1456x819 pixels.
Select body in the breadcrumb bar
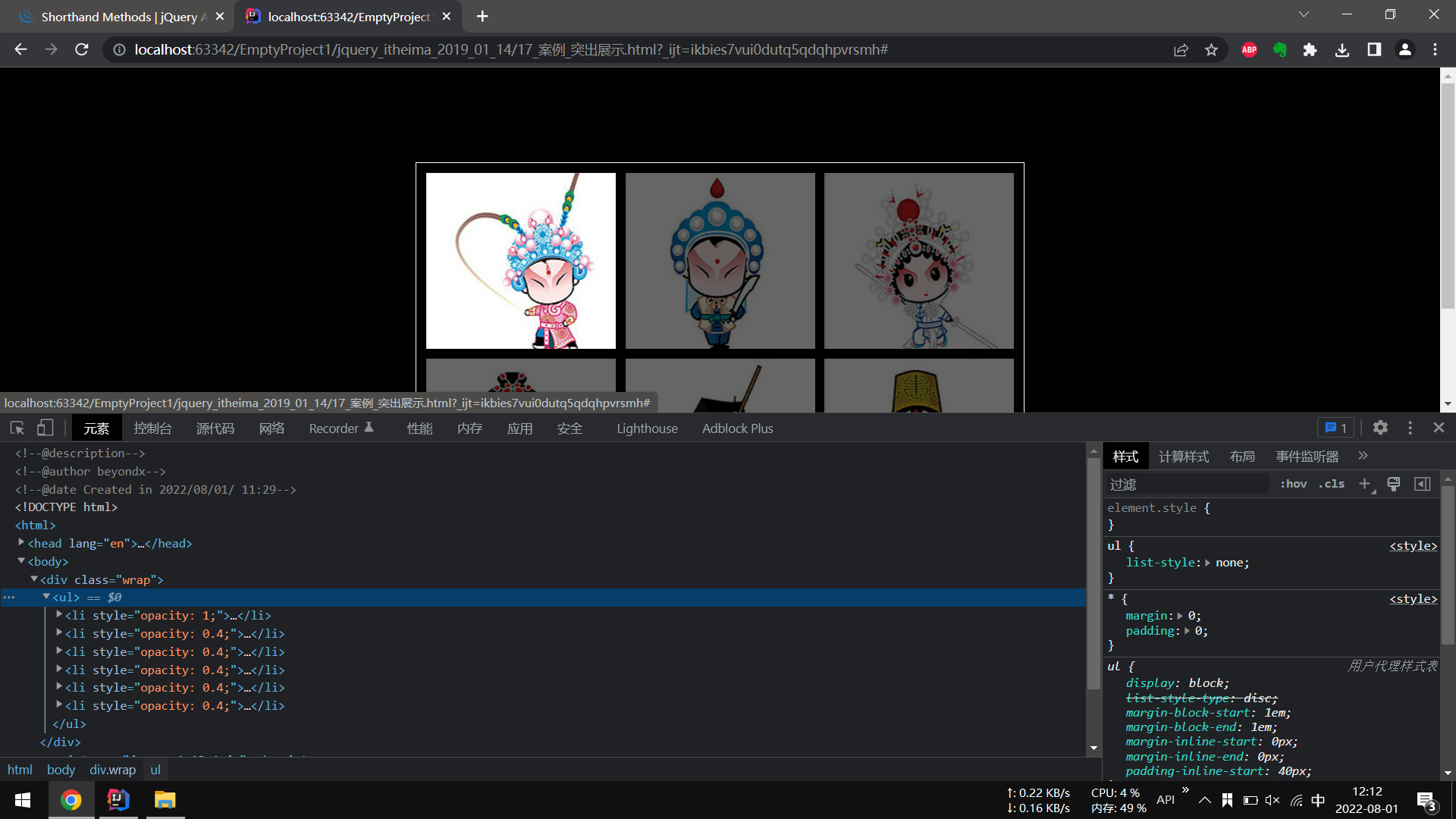point(61,770)
